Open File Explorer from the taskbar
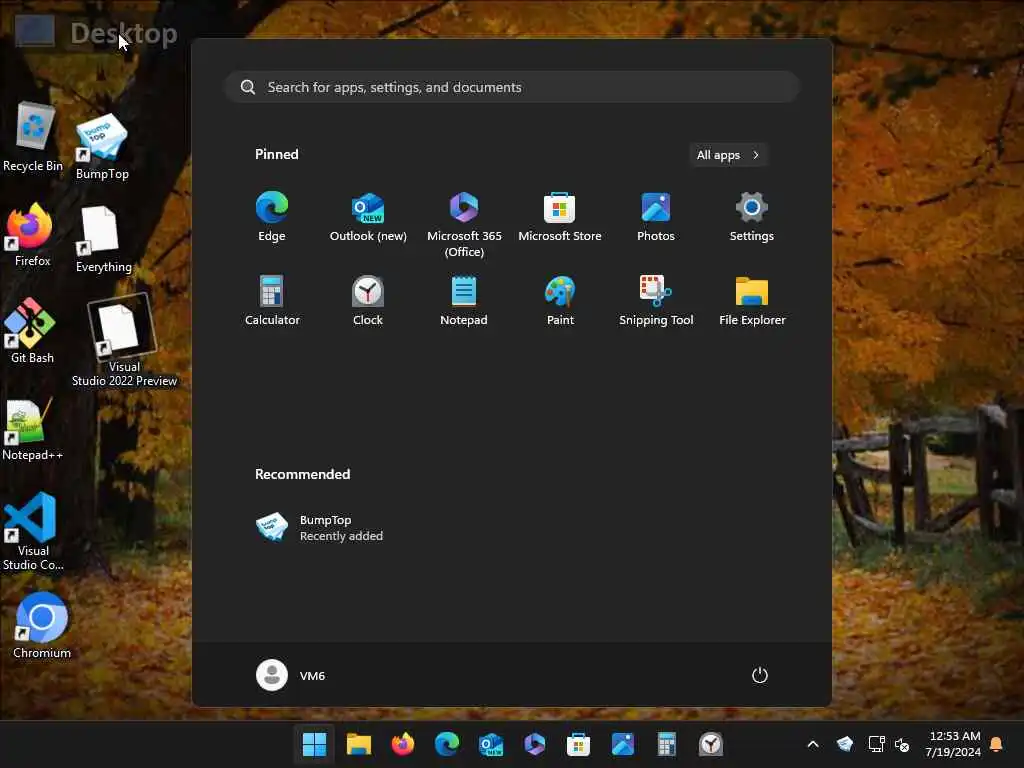1024x768 pixels. [359, 744]
